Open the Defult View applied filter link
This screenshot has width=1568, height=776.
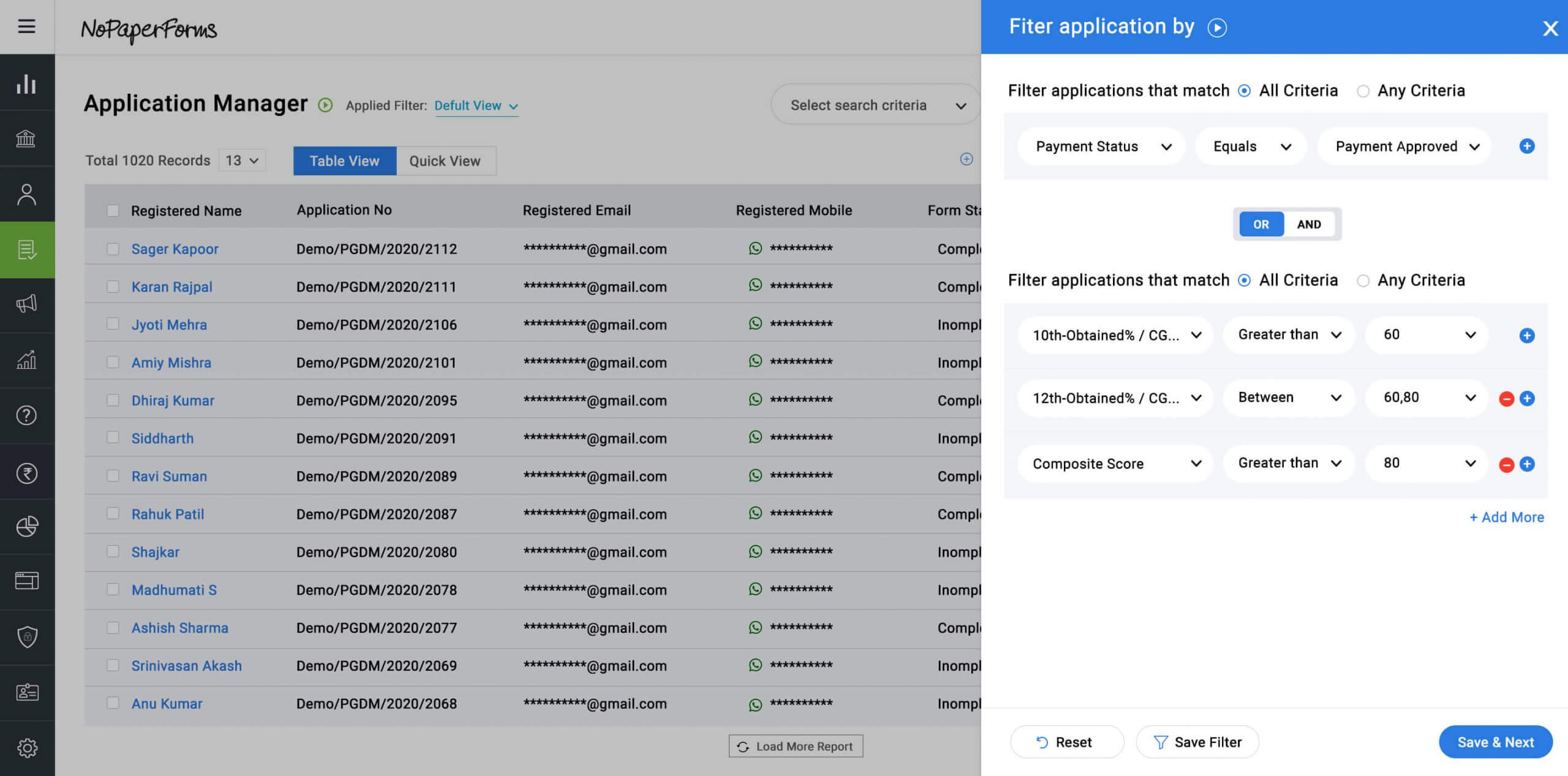tap(468, 105)
